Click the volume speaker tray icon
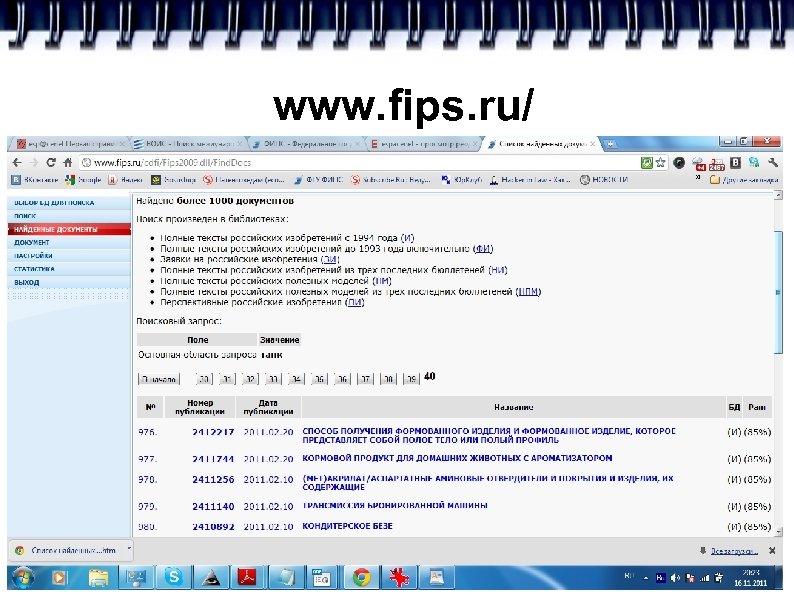The image size is (794, 595). pos(675,578)
